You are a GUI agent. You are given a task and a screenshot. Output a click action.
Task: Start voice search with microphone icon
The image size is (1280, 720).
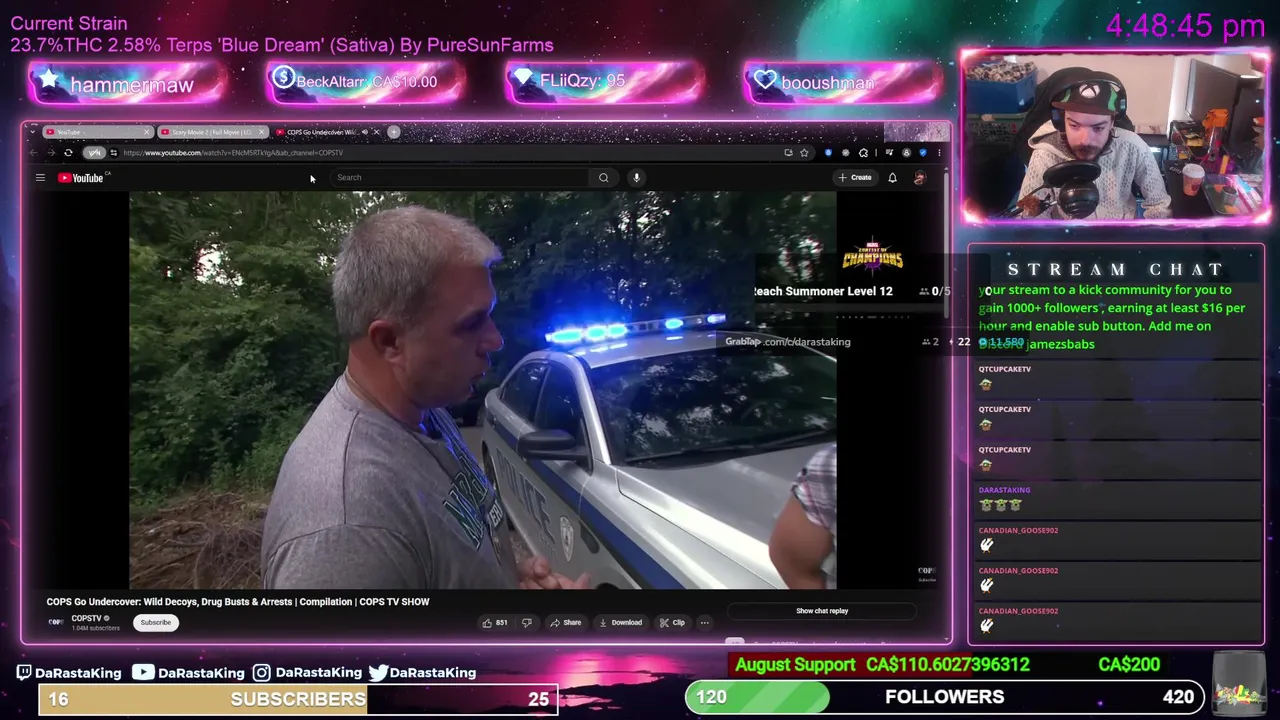(x=636, y=178)
